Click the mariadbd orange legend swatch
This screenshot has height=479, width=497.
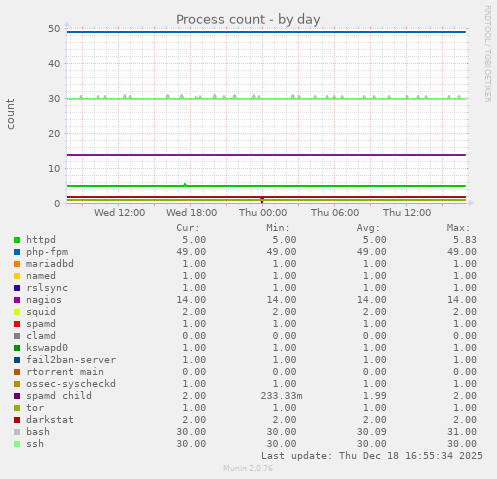point(17,264)
